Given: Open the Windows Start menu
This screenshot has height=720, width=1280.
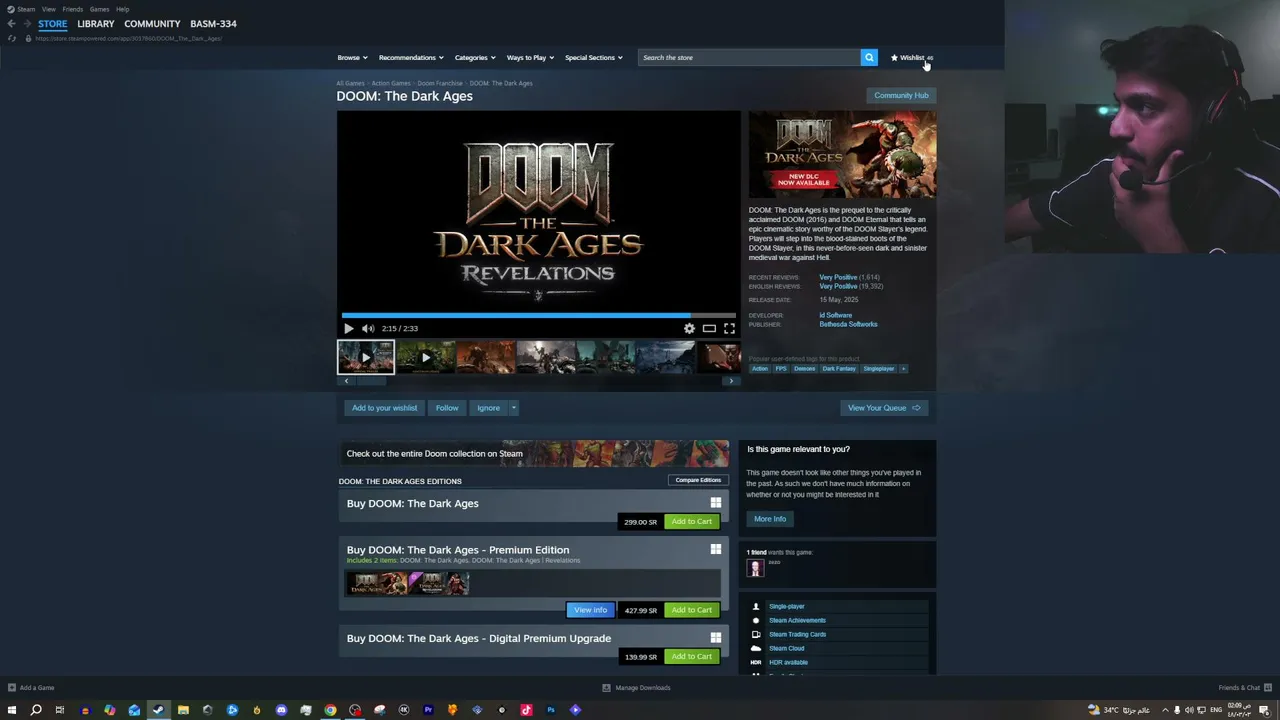Looking at the screenshot, I should click(12, 710).
